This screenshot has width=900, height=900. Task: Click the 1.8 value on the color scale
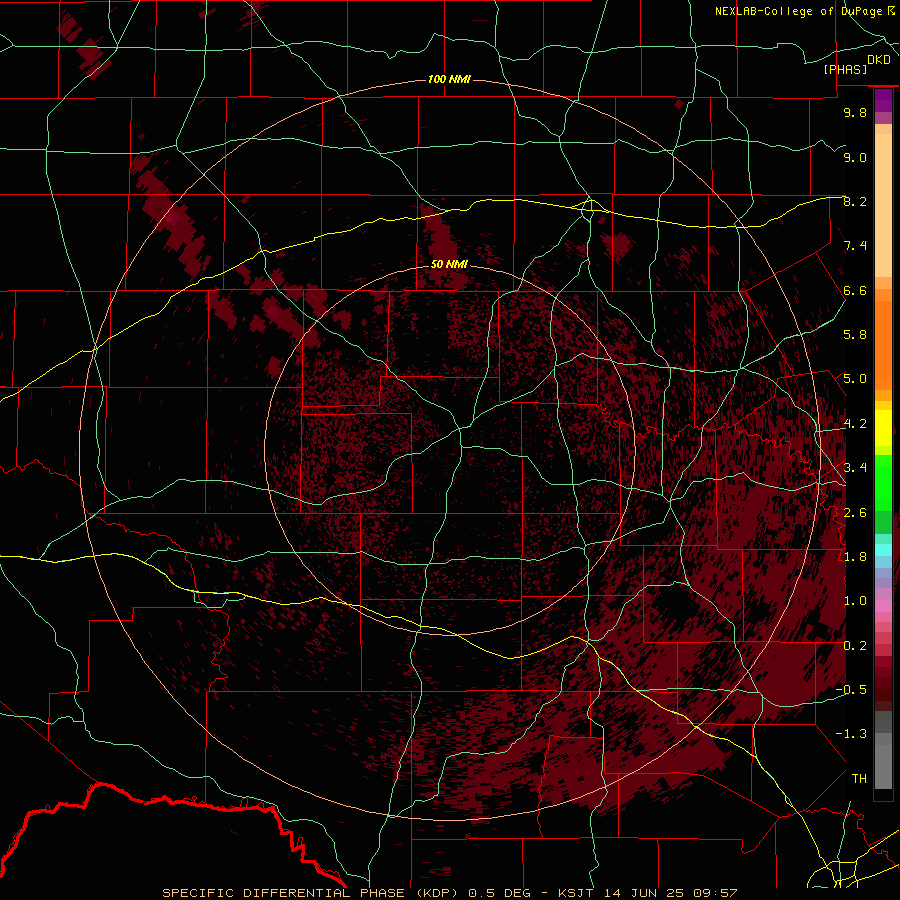pos(855,557)
